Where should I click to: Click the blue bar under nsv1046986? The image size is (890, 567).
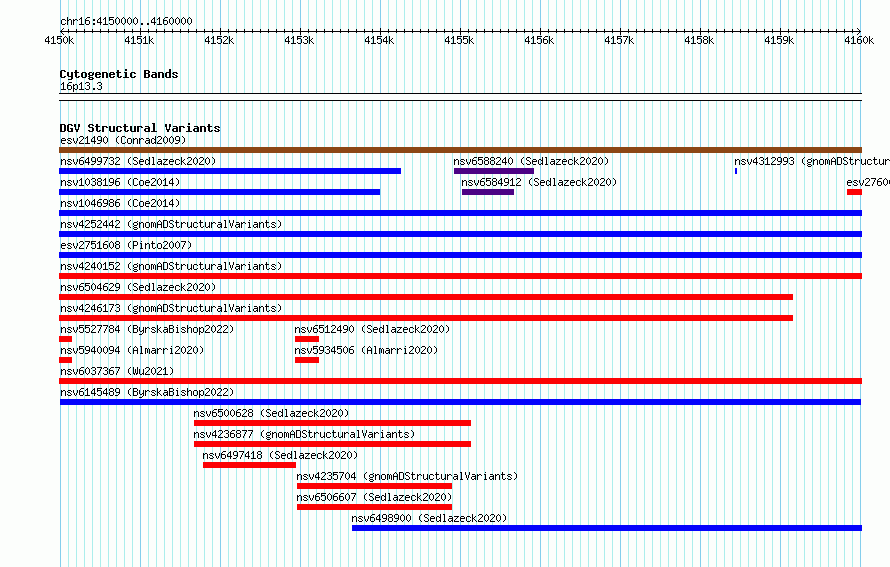460,213
